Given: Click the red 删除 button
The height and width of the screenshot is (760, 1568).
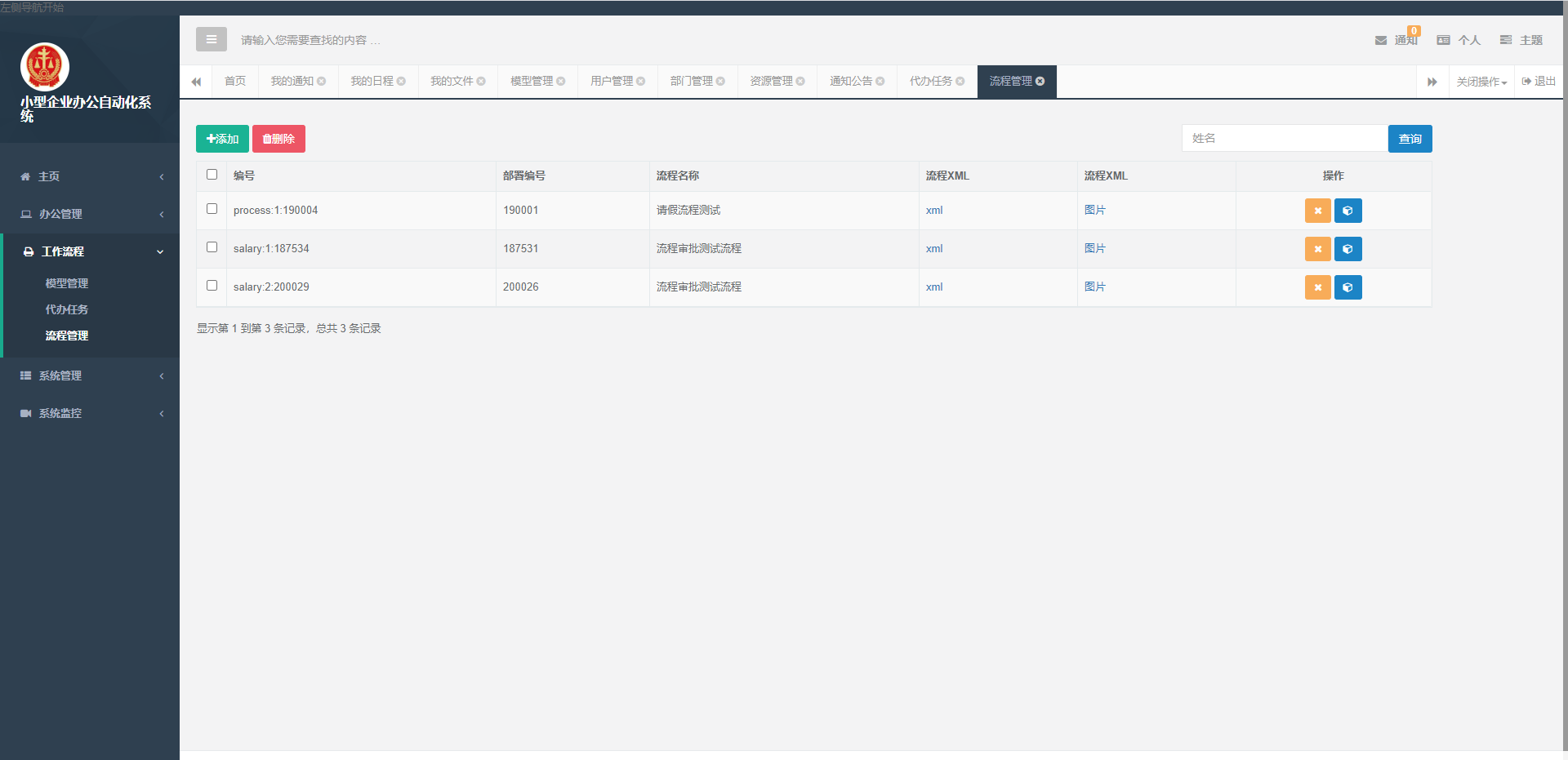Looking at the screenshot, I should click(278, 139).
